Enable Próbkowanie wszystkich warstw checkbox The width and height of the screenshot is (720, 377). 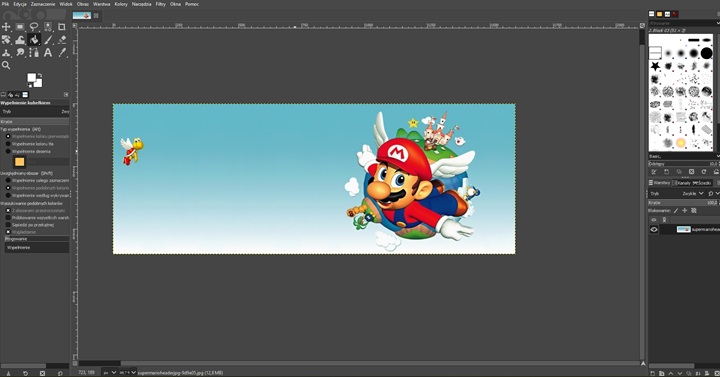(8, 218)
